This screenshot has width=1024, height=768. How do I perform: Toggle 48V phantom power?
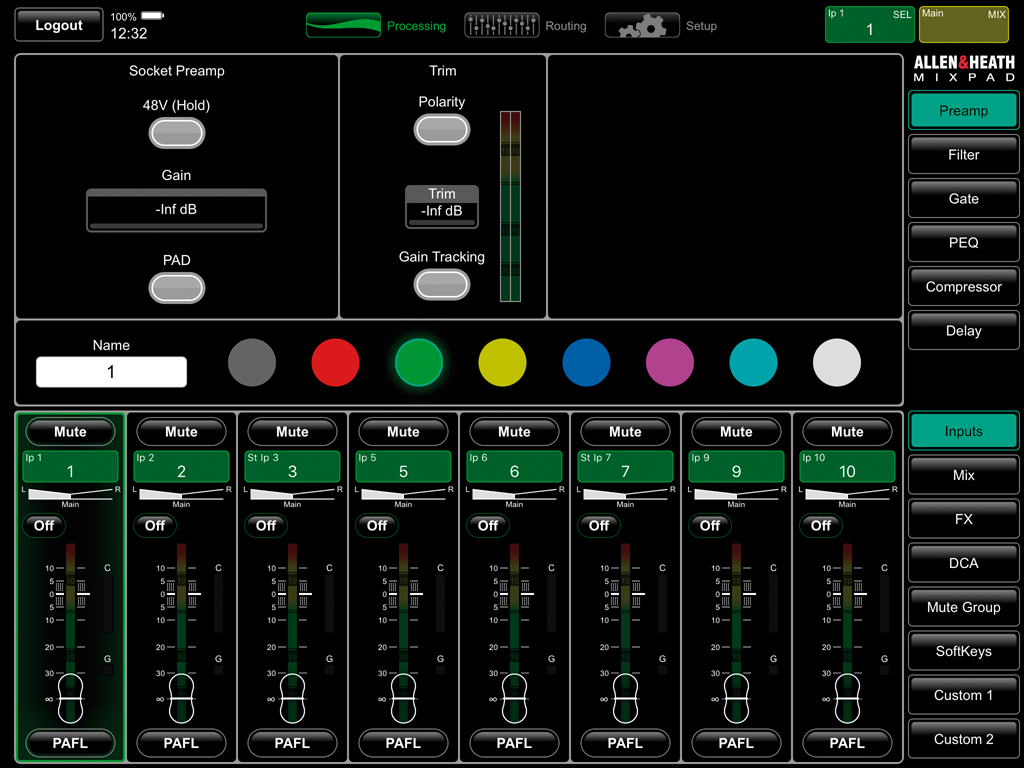(x=177, y=133)
